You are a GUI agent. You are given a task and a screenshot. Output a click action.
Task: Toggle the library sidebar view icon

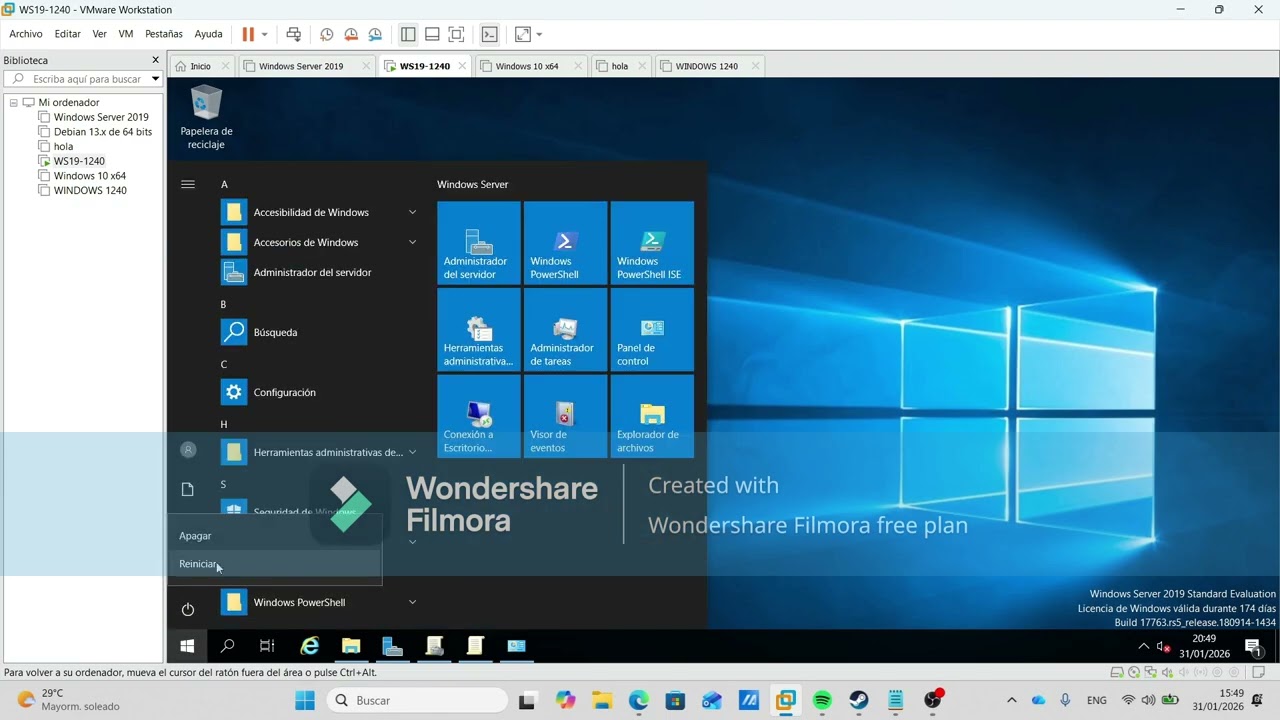[408, 34]
